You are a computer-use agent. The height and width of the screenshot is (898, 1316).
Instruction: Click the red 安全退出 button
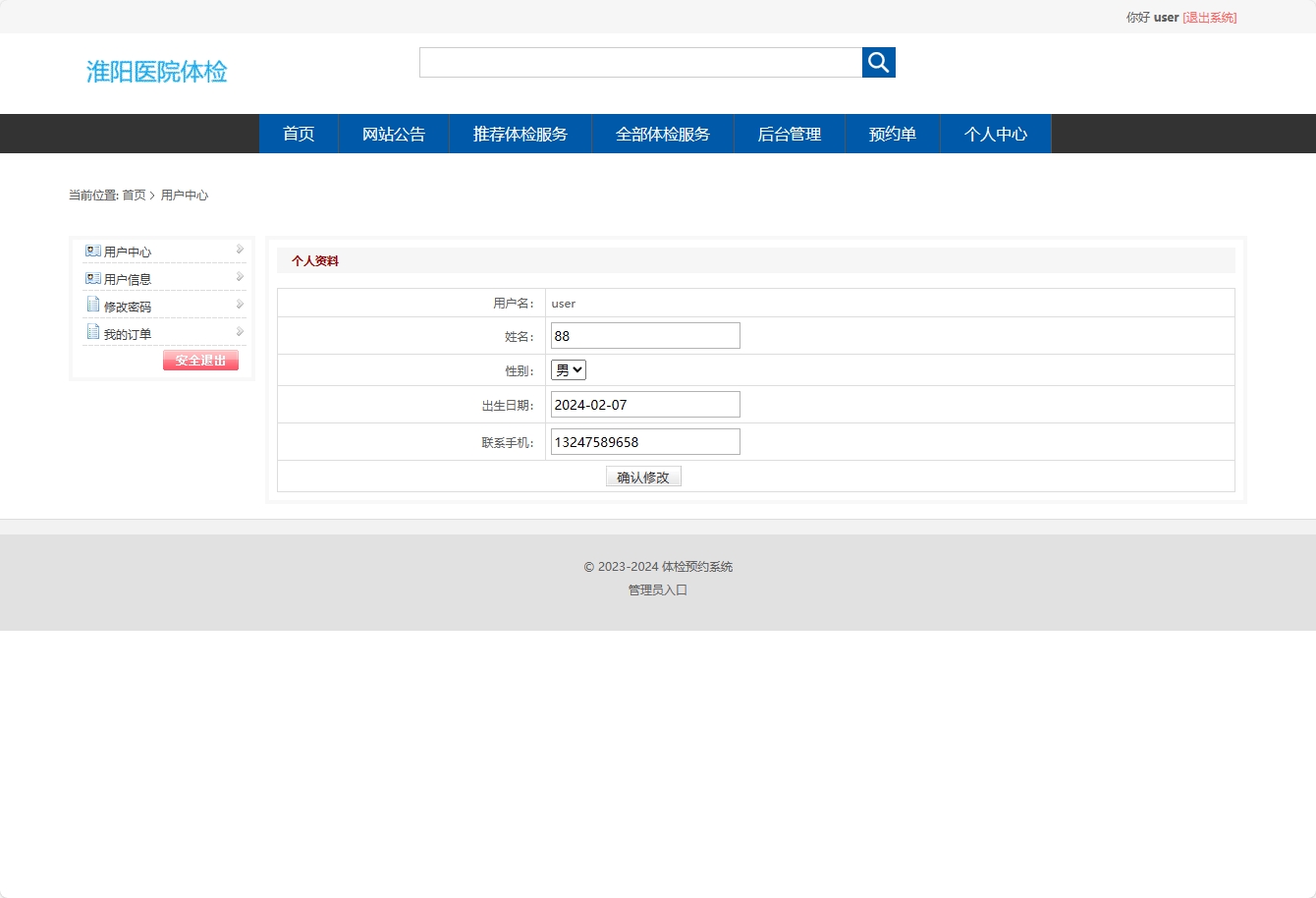[x=200, y=360]
